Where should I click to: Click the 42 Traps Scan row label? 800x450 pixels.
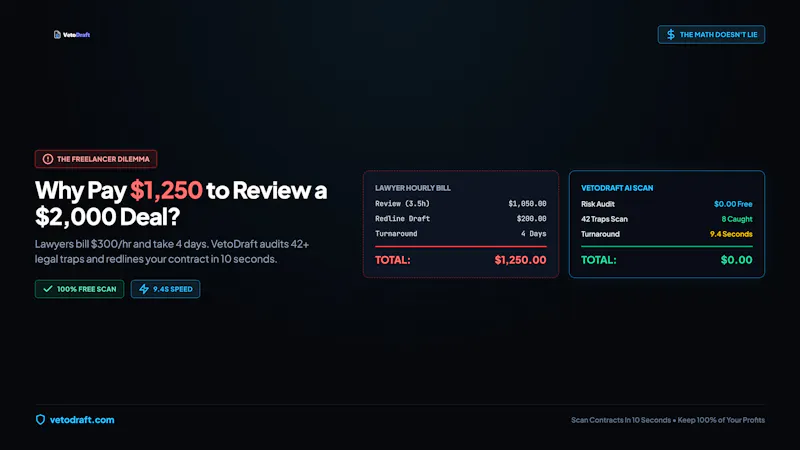point(604,219)
